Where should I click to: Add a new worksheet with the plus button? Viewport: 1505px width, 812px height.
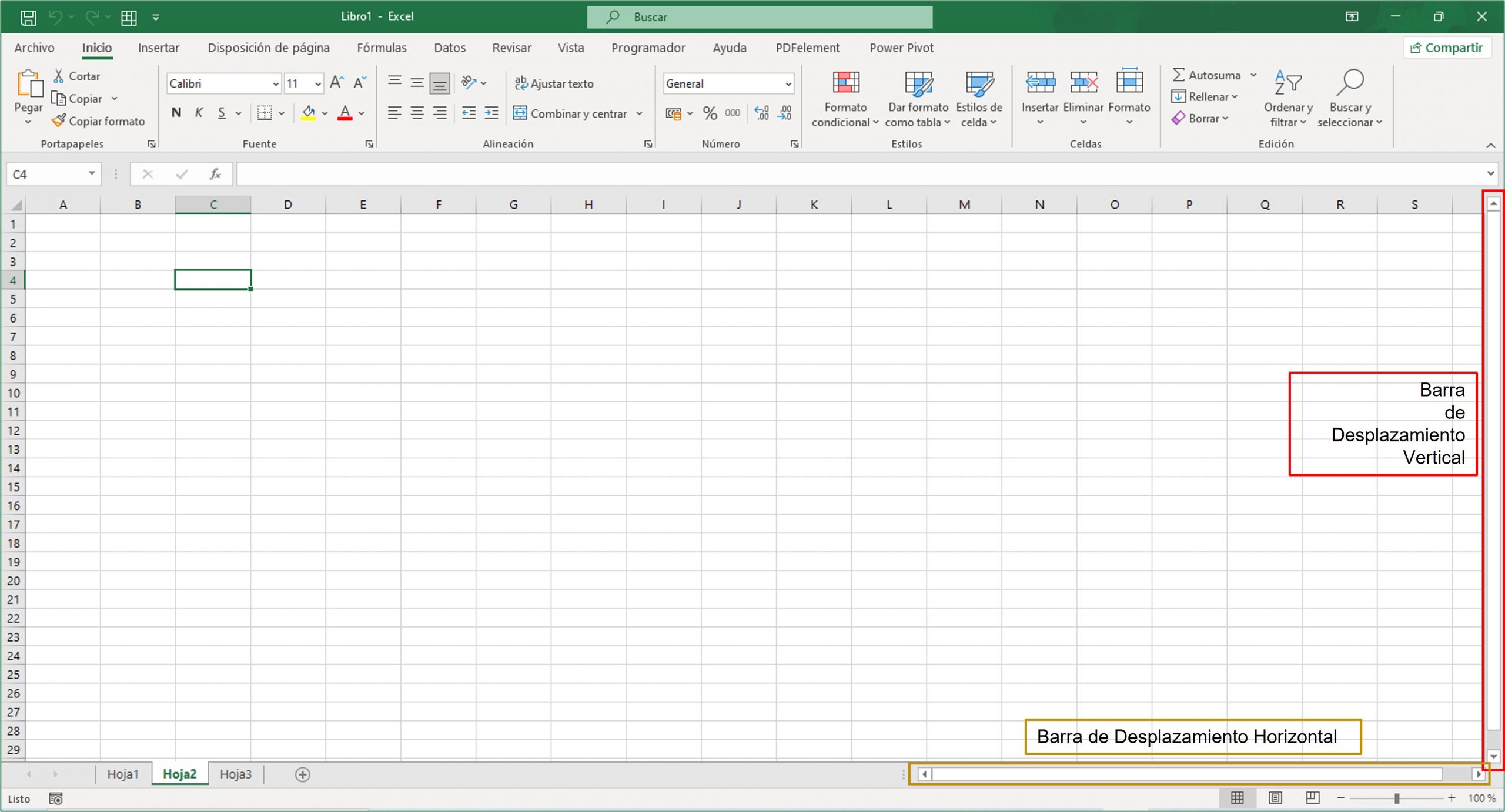303,774
